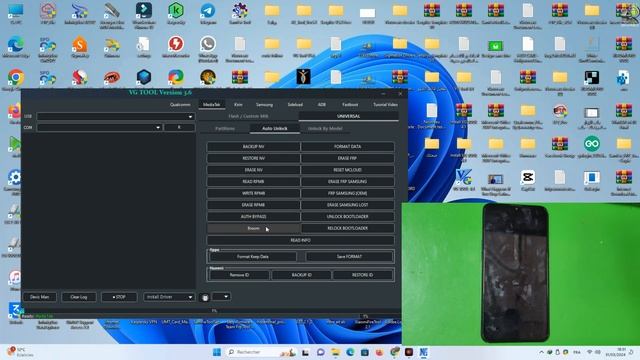640x360 pixels.
Task: Click the BACKUP NV button
Action: [253, 147]
